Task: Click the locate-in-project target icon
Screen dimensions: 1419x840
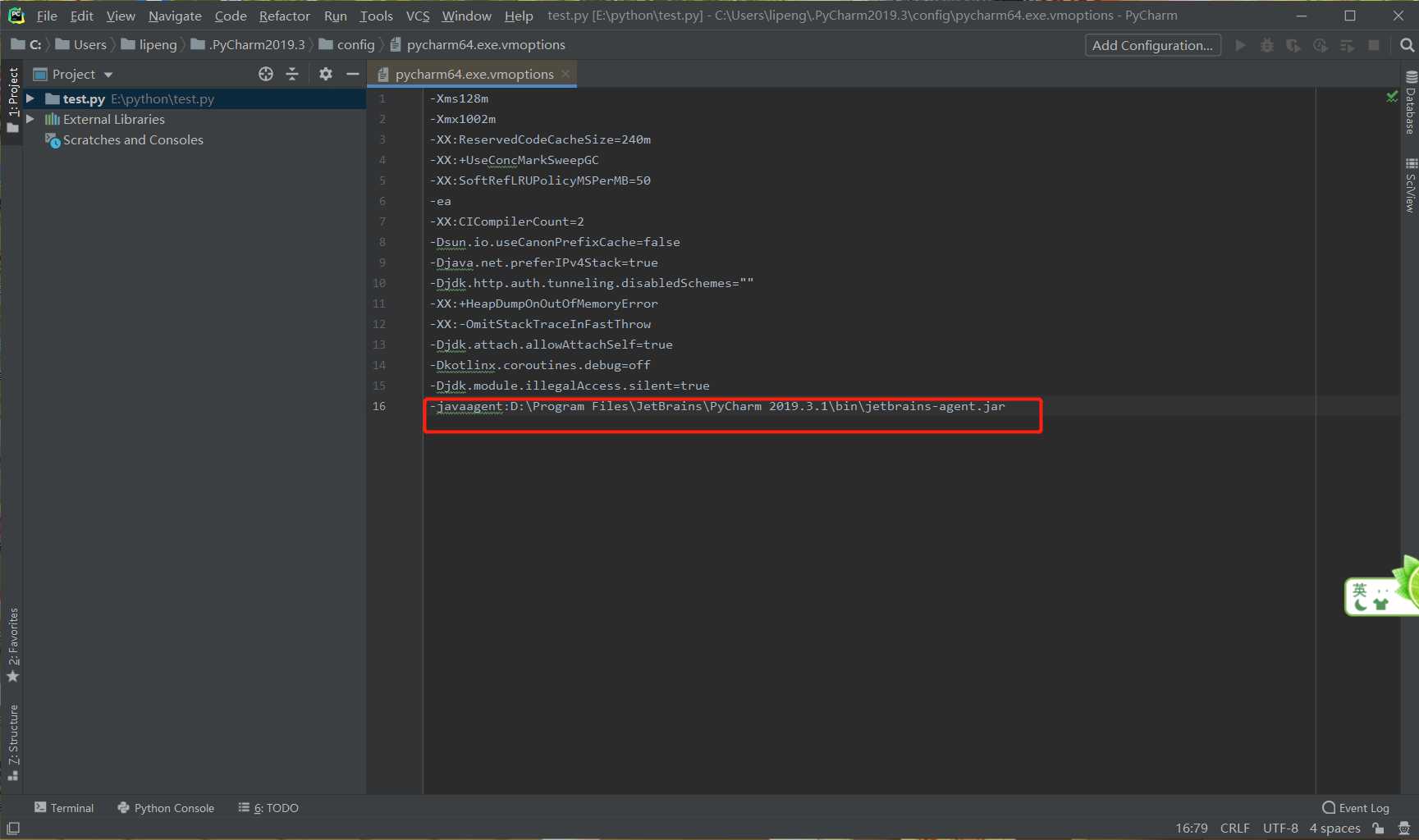Action: coord(266,74)
